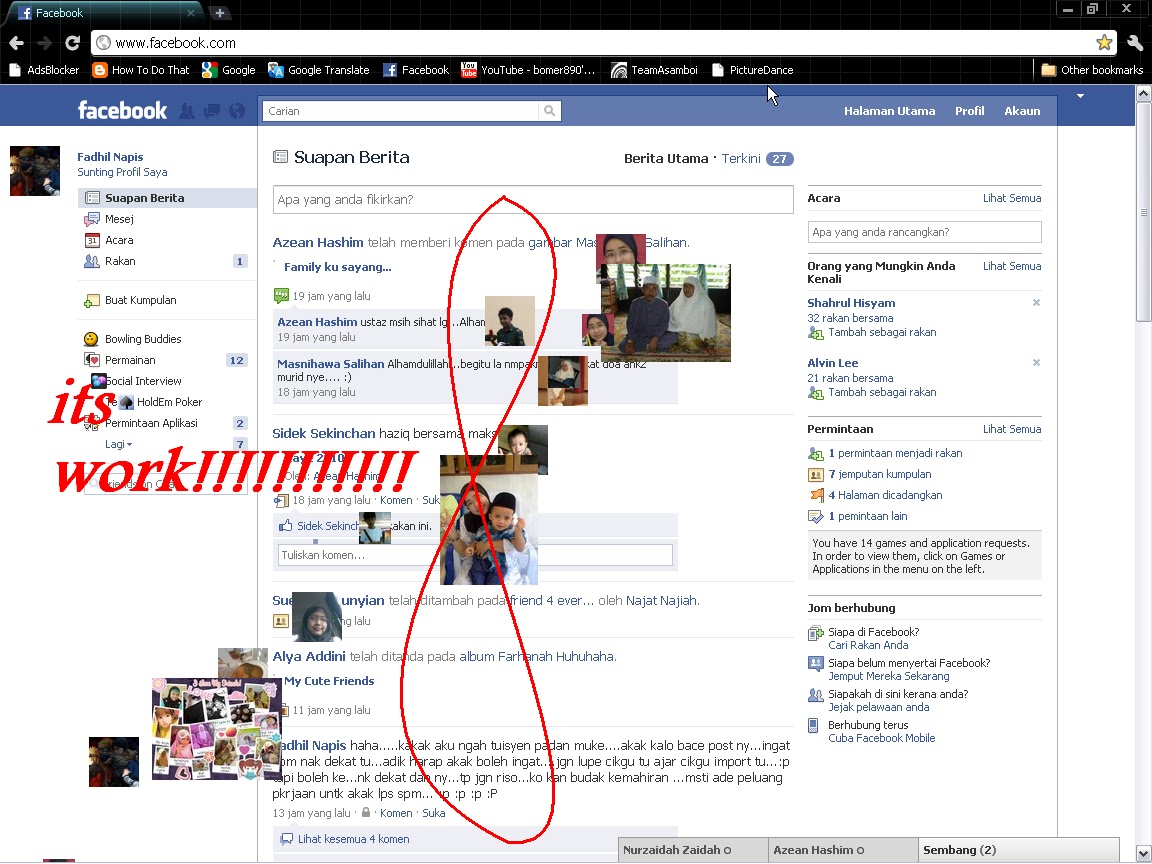This screenshot has height=864, width=1152.
Task: Open the TeamAsamboi bookmark
Action: click(655, 70)
